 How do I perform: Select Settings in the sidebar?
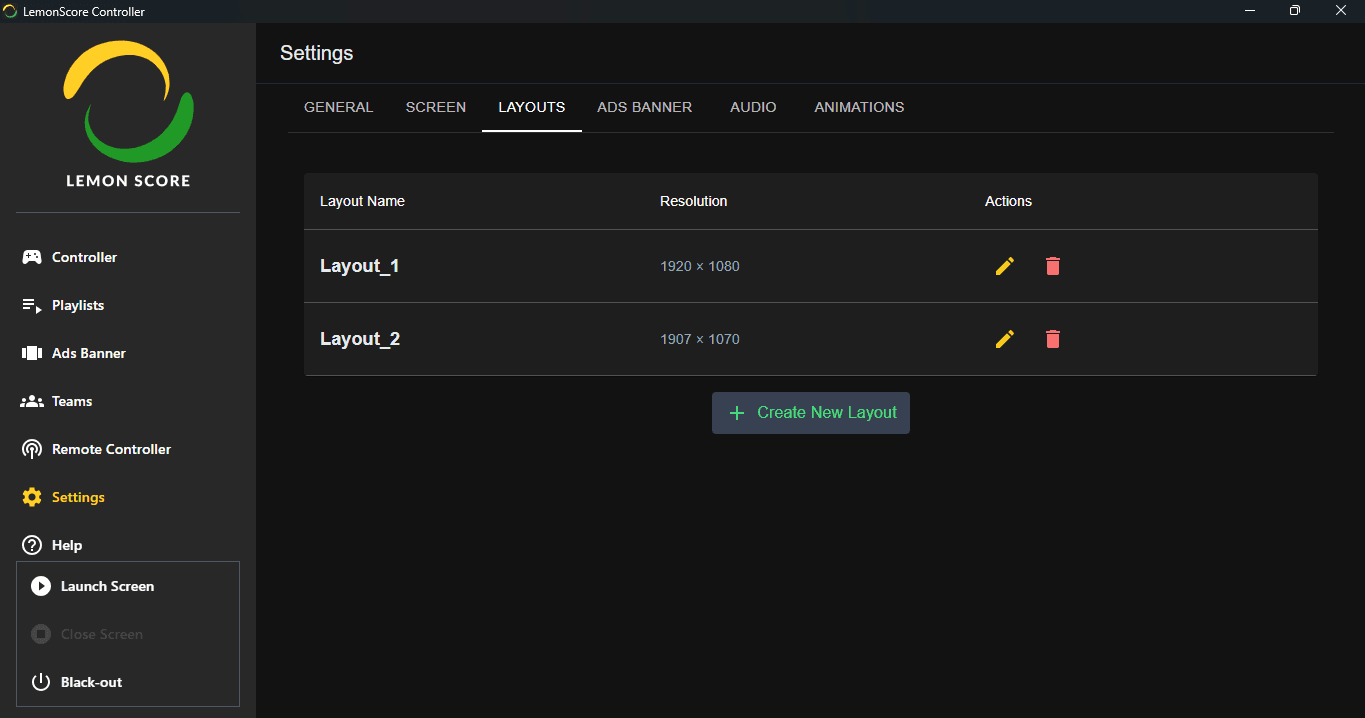[x=77, y=497]
